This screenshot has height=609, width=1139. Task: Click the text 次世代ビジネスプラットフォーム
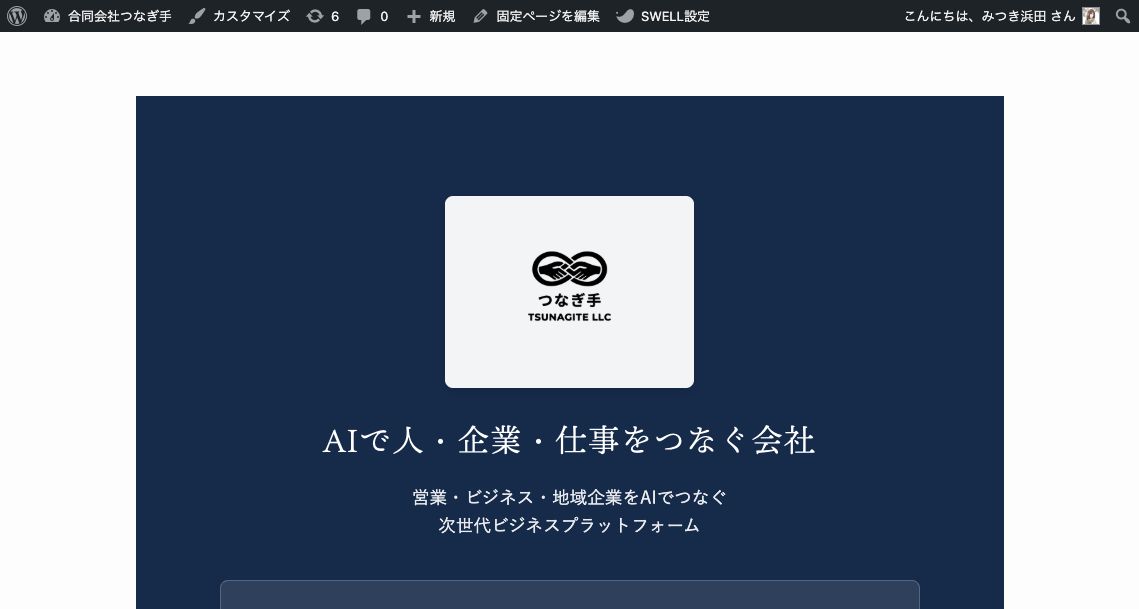click(570, 525)
